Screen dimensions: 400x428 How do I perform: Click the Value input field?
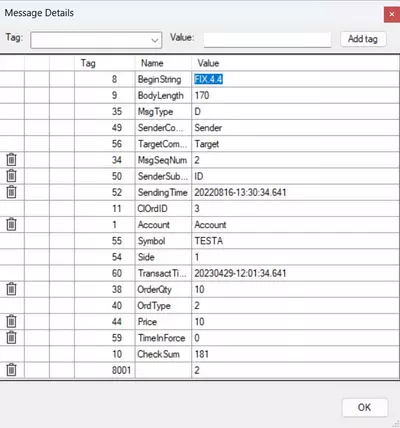(x=267, y=40)
